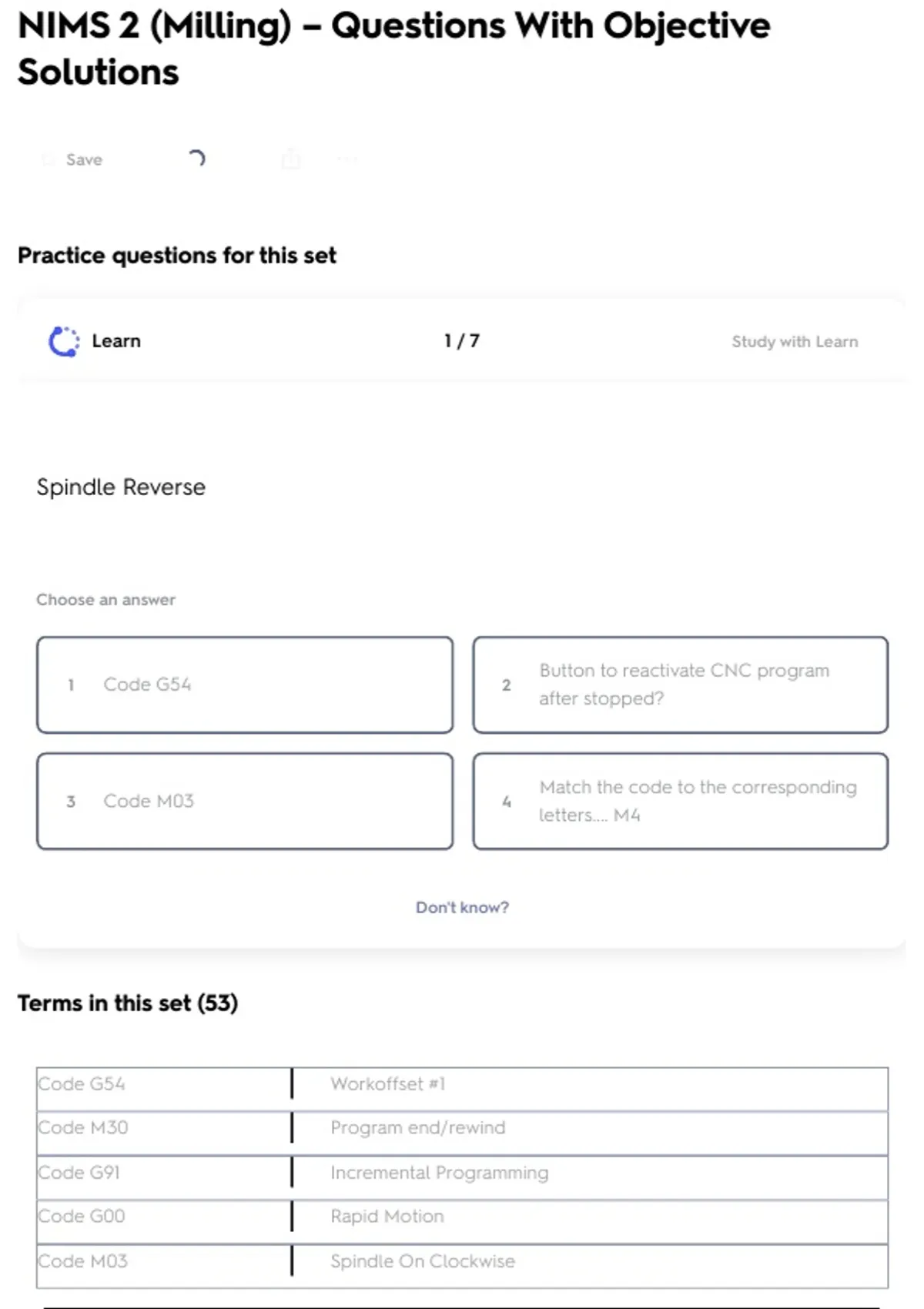Click the Spindle On Clockwise definition
The width and height of the screenshot is (924, 1309).
pyautogui.click(x=423, y=1261)
